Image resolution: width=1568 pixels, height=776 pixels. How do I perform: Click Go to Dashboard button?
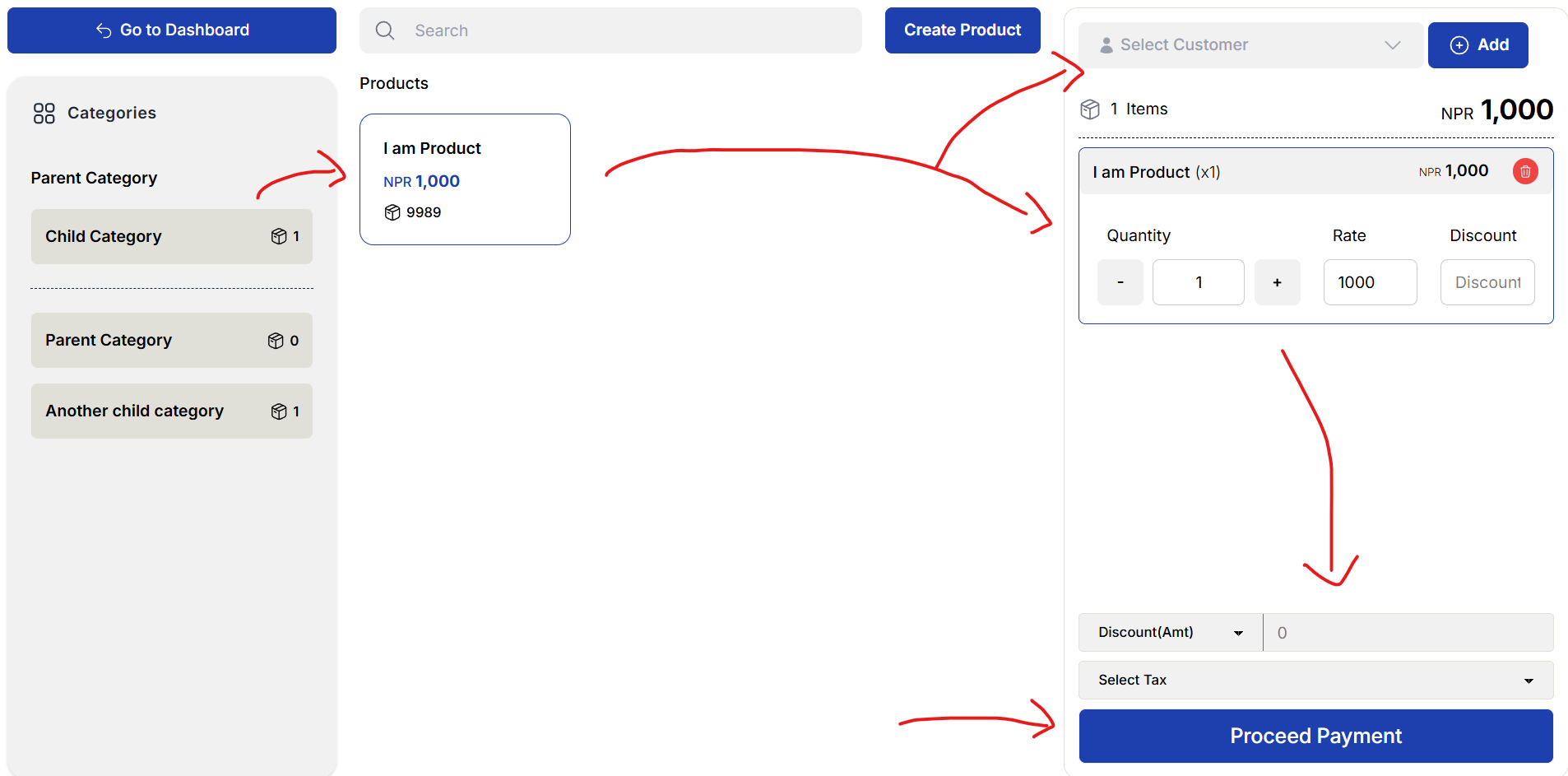pos(172,30)
